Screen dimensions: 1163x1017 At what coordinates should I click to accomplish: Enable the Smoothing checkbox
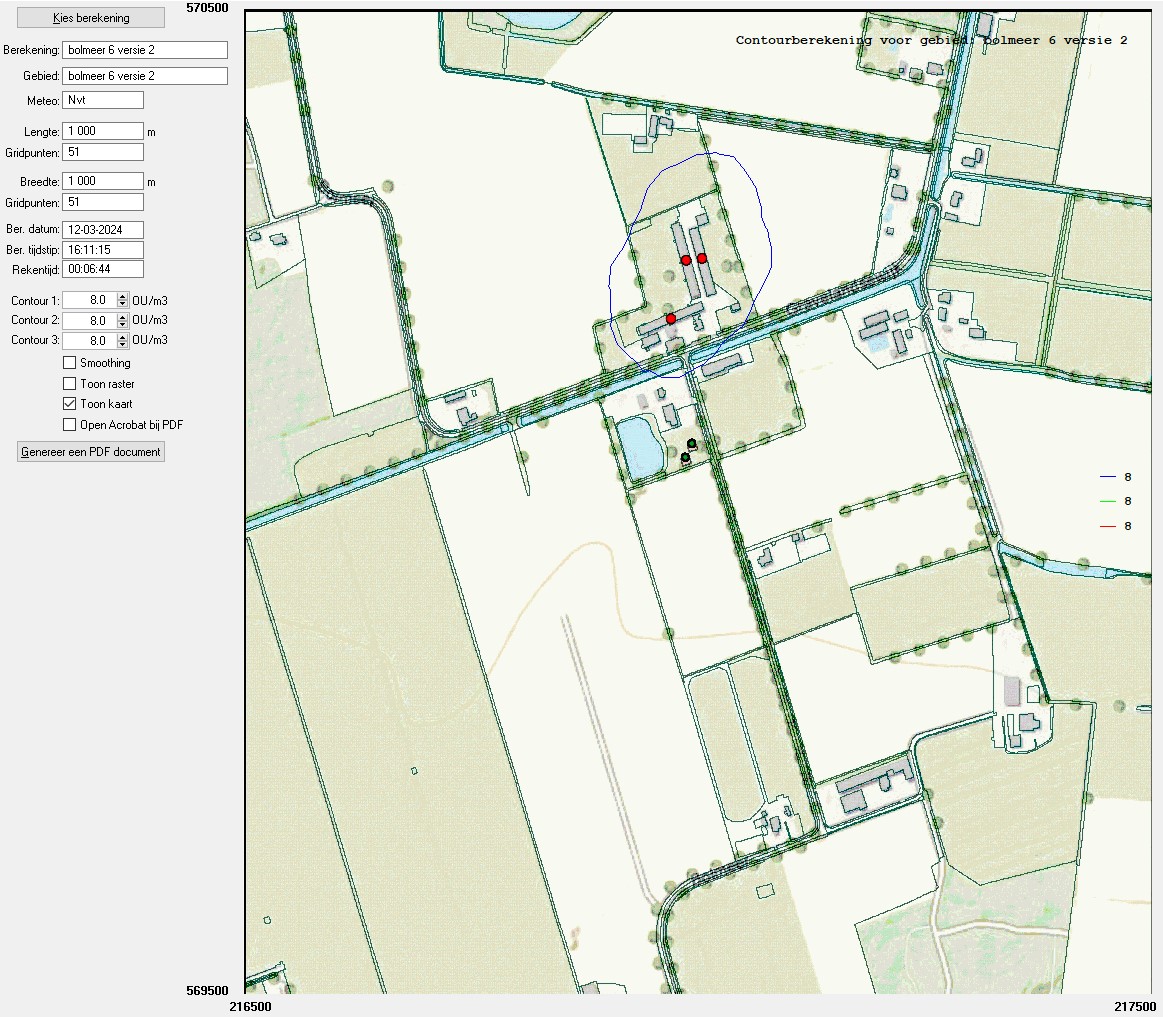pyautogui.click(x=70, y=363)
